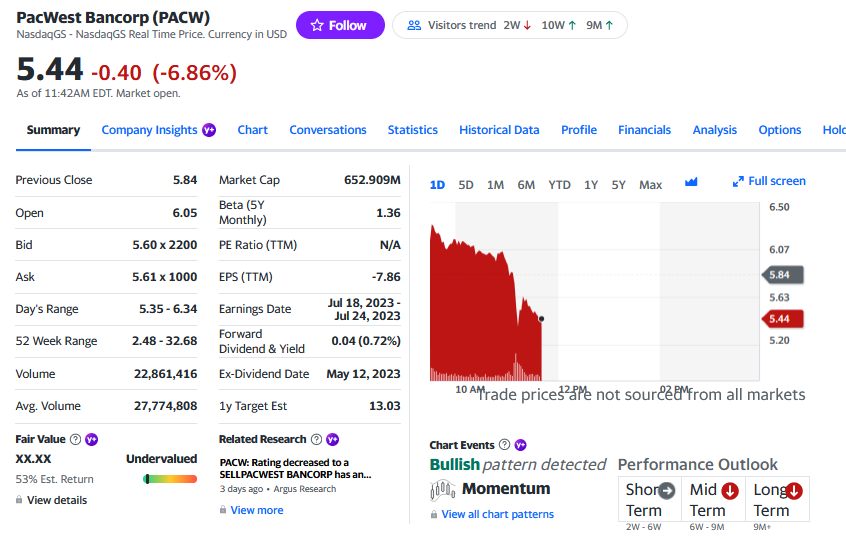This screenshot has width=846, height=539.
Task: Open the Historical Data tab
Action: 499,130
